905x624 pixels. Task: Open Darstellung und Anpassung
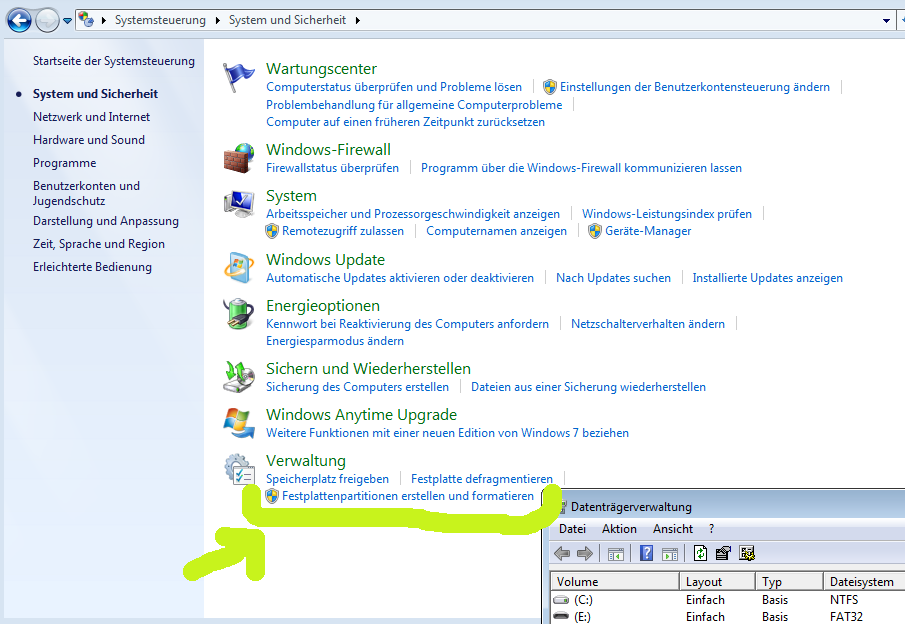pyautogui.click(x=106, y=221)
